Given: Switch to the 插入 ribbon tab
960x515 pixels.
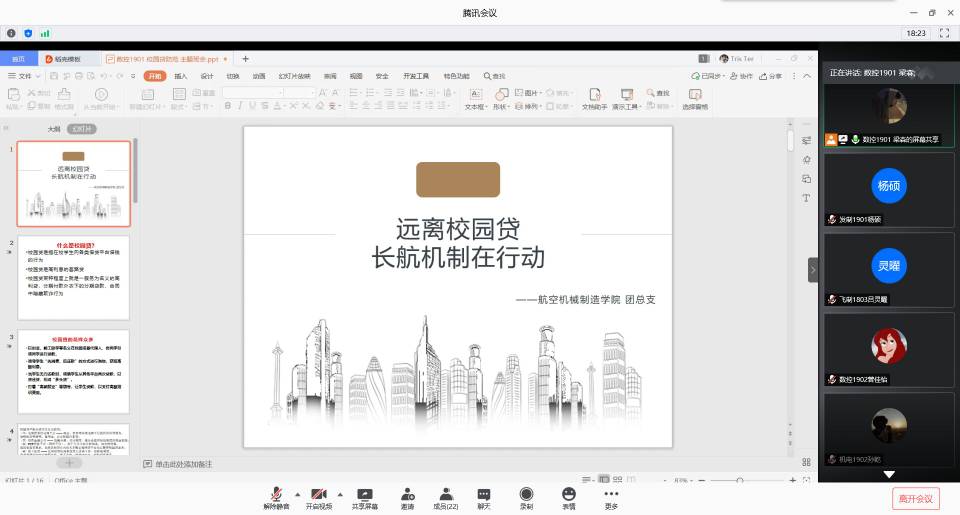Looking at the screenshot, I should click(x=181, y=76).
